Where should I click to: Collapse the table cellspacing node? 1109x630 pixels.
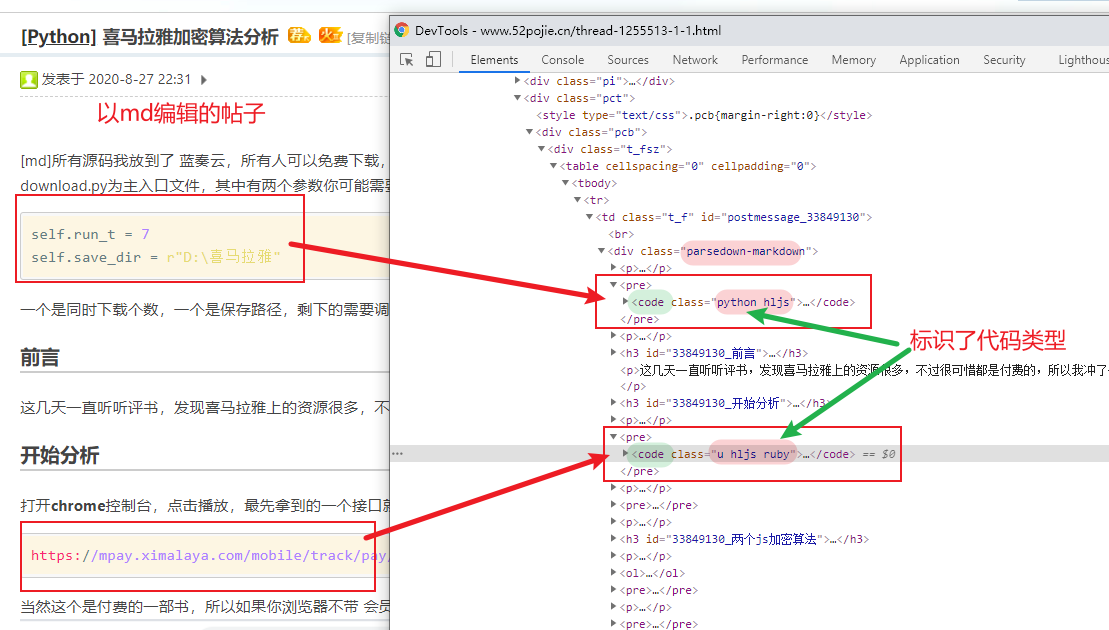tap(553, 165)
